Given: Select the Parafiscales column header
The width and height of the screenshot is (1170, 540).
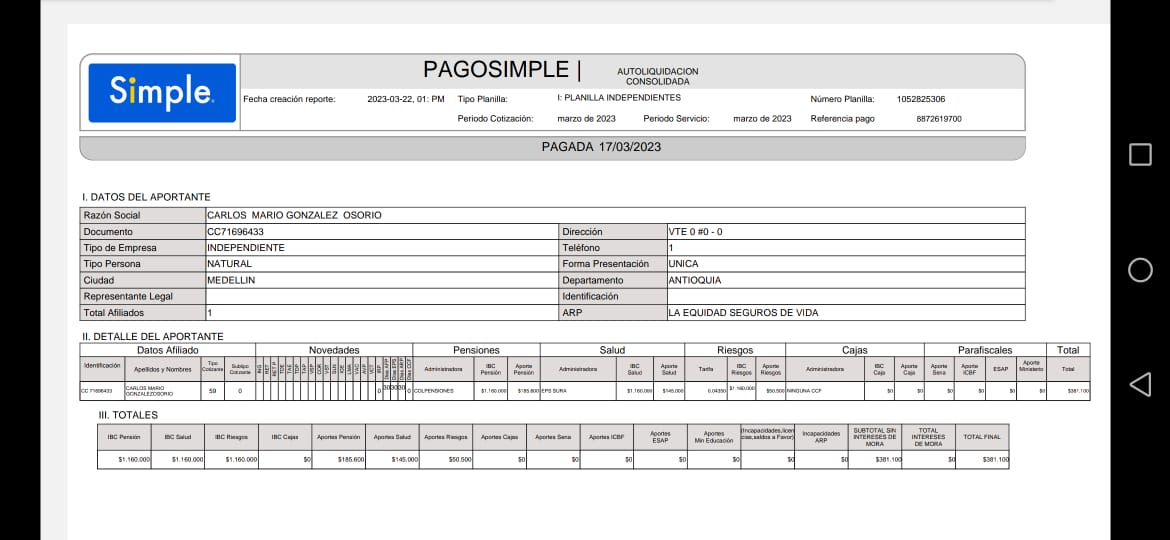Looking at the screenshot, I should pyautogui.click(x=985, y=350).
